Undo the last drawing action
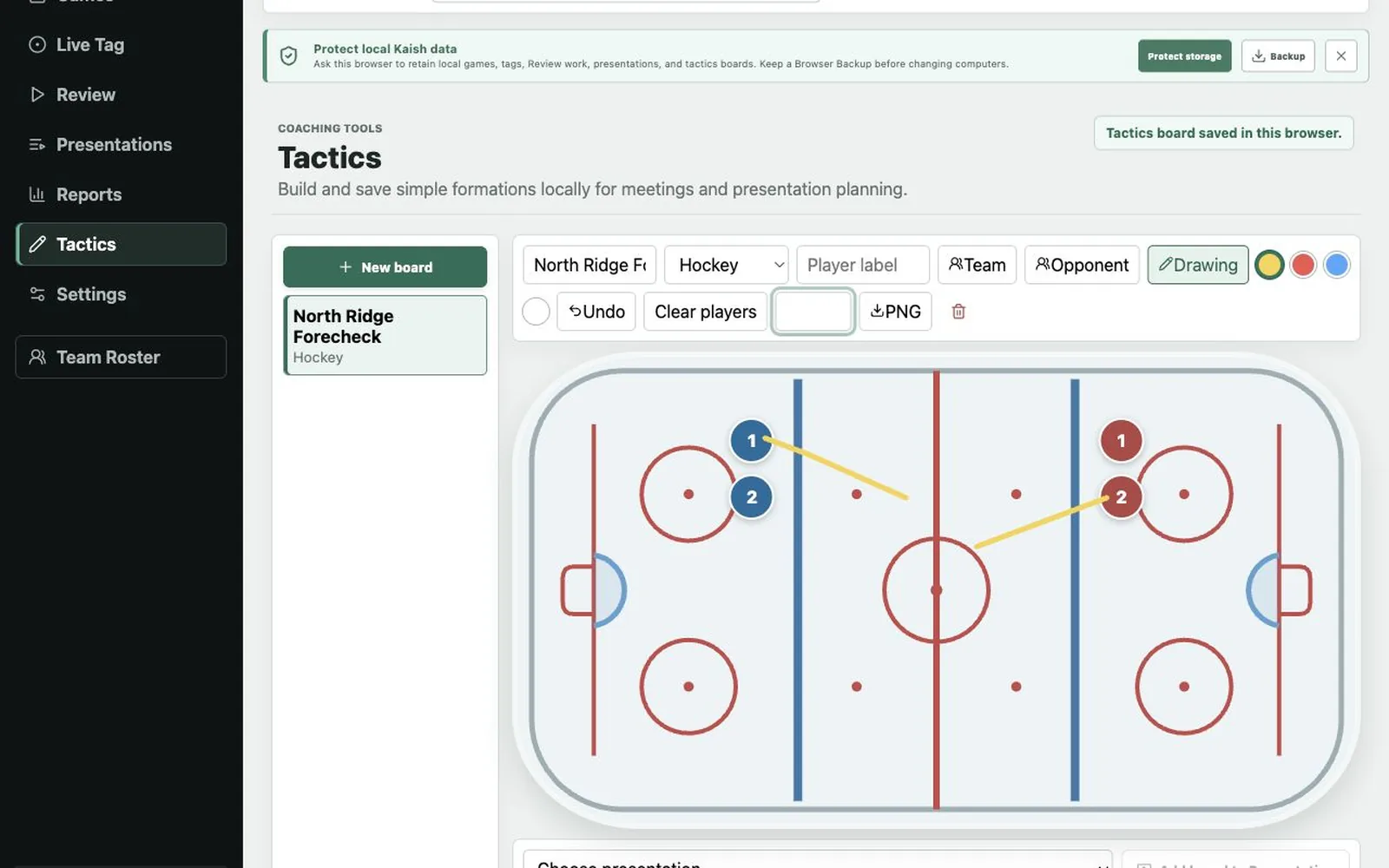This screenshot has width=1389, height=868. (596, 312)
